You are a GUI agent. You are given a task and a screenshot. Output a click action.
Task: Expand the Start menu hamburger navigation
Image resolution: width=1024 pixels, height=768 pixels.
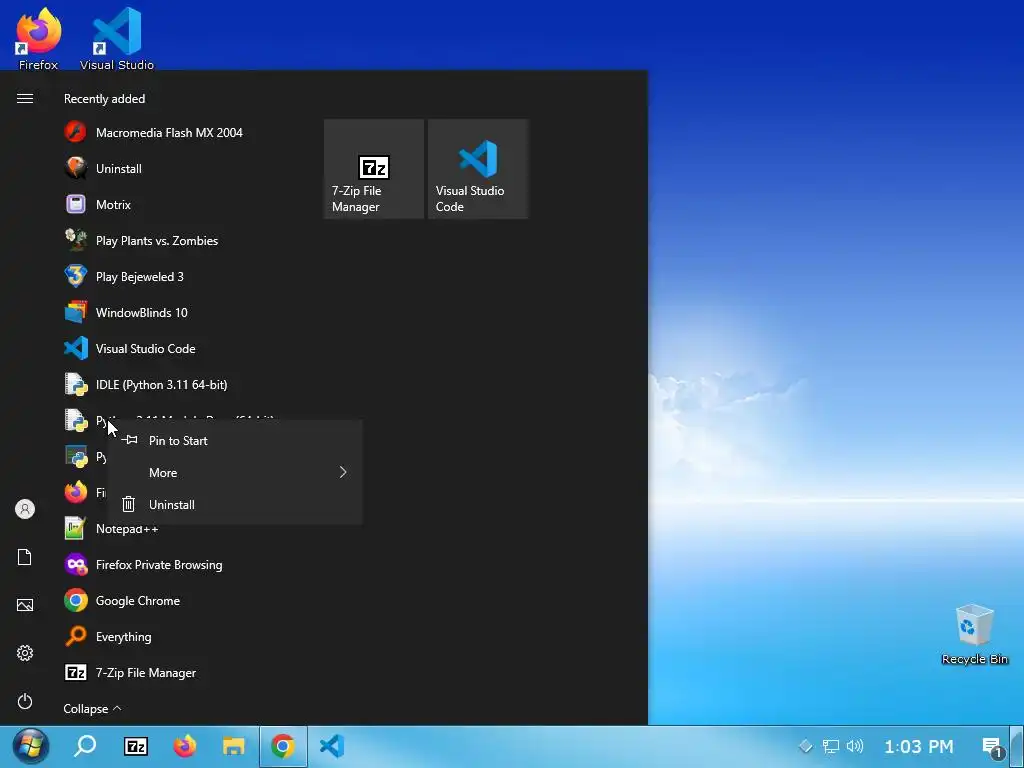point(25,99)
